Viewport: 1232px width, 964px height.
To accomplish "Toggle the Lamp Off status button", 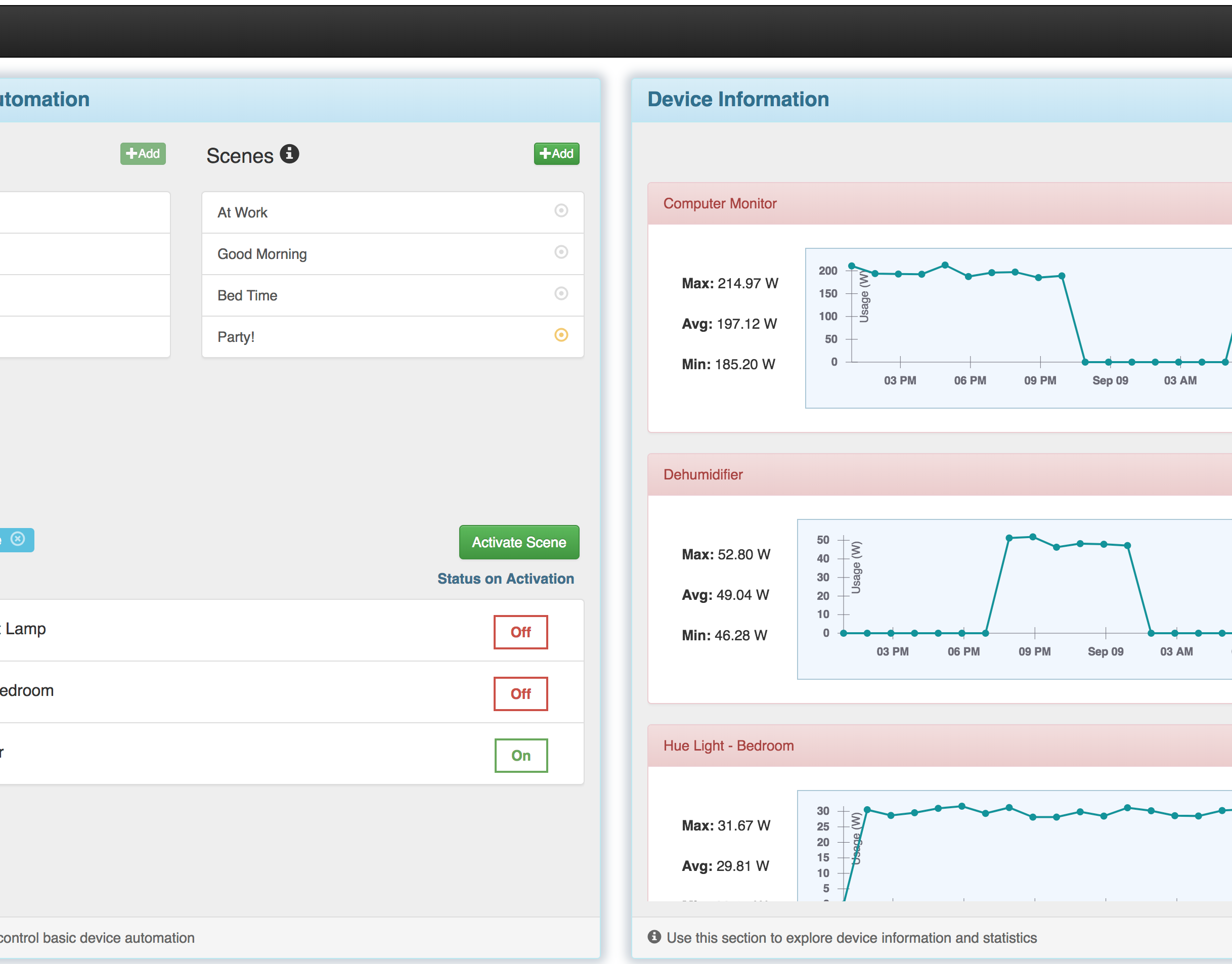I will (x=520, y=632).
